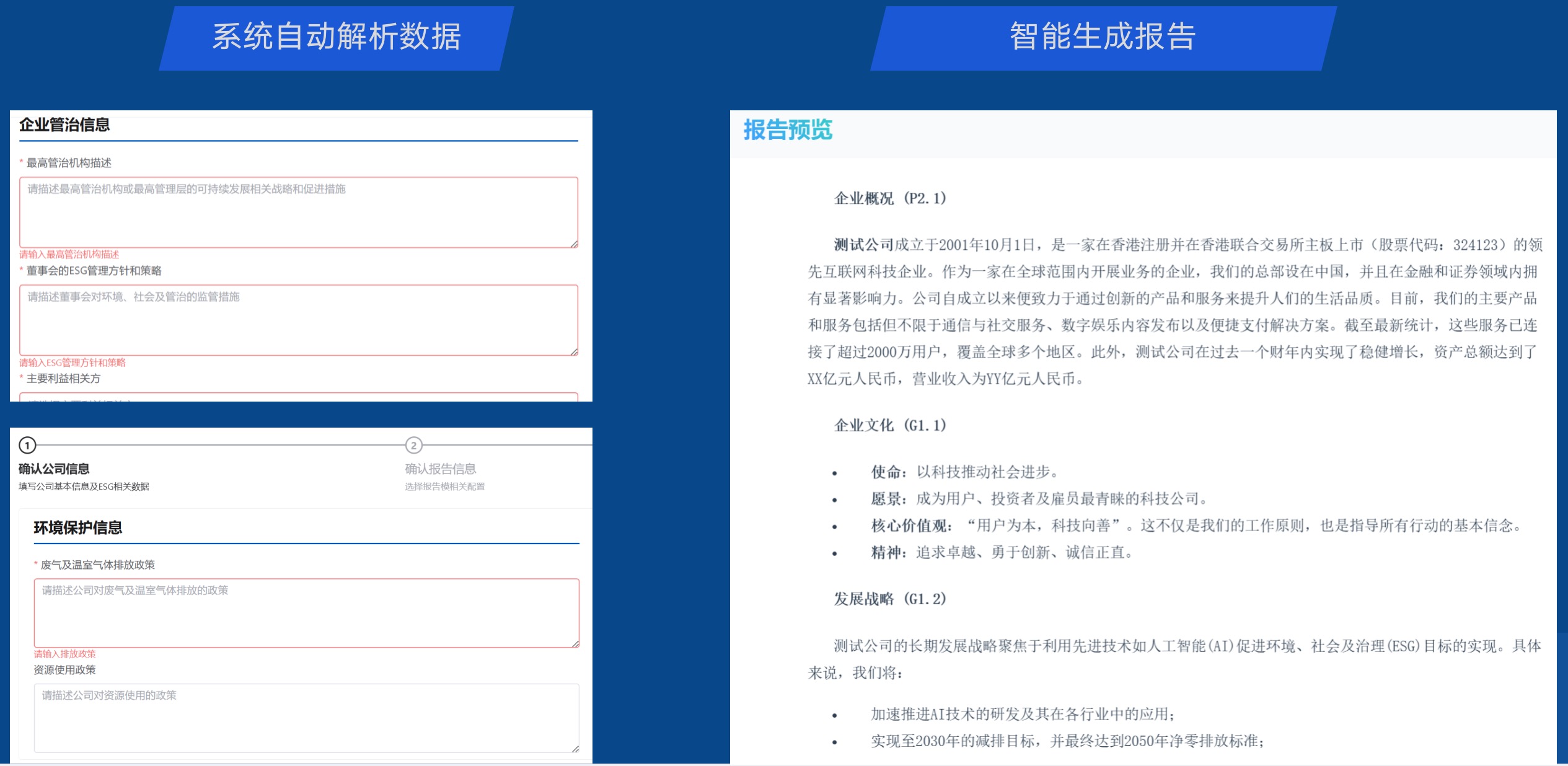Click resize handle of 资源使用政策 textarea

pyautogui.click(x=576, y=749)
